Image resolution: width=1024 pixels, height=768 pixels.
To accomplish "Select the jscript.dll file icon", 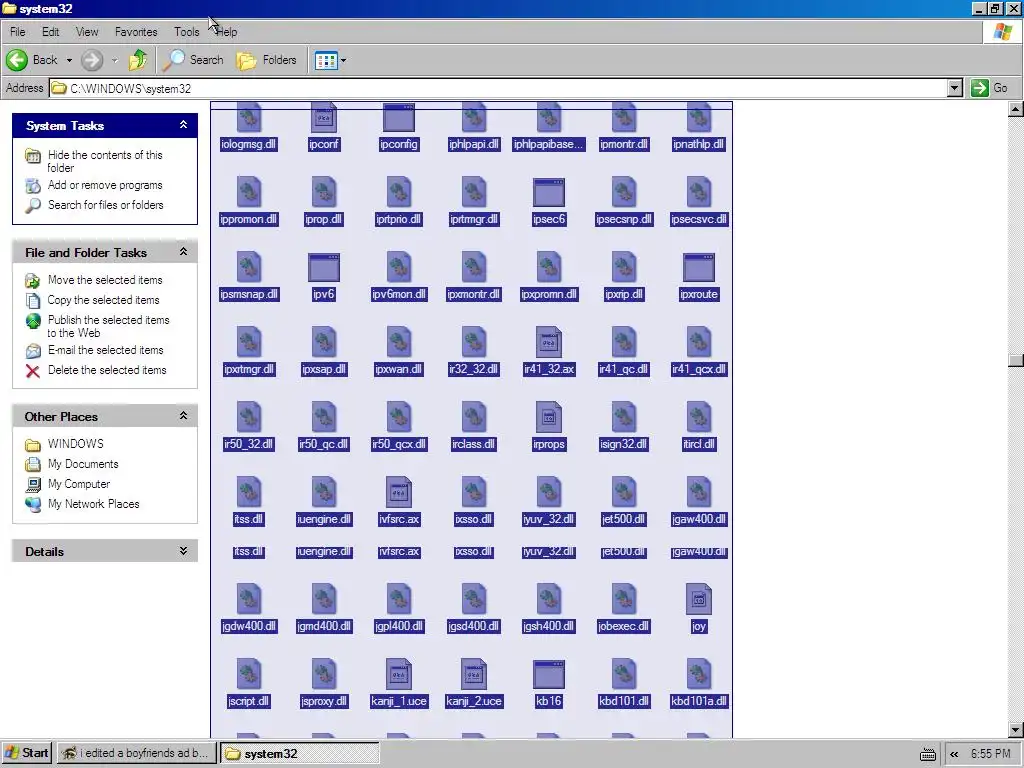I will coord(249,675).
